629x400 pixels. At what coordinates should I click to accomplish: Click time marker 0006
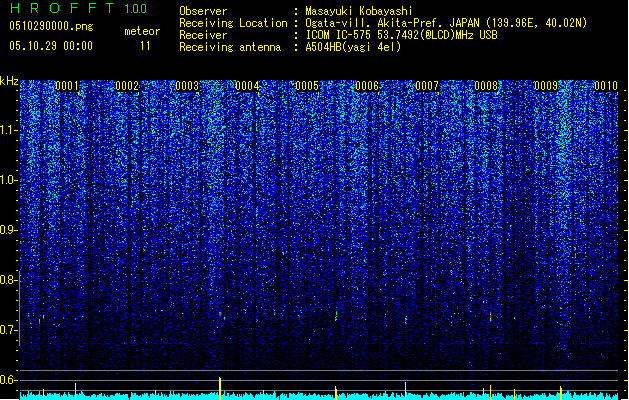tap(367, 86)
